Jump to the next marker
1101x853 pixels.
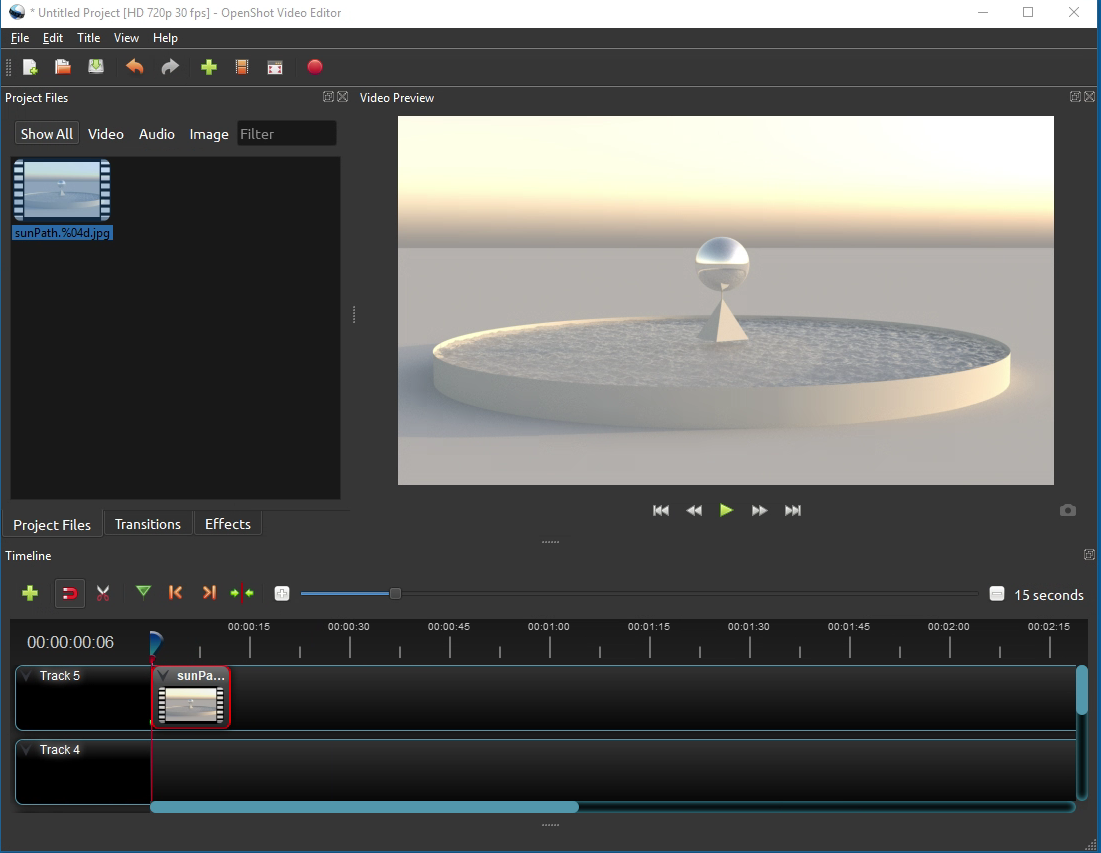click(x=209, y=593)
